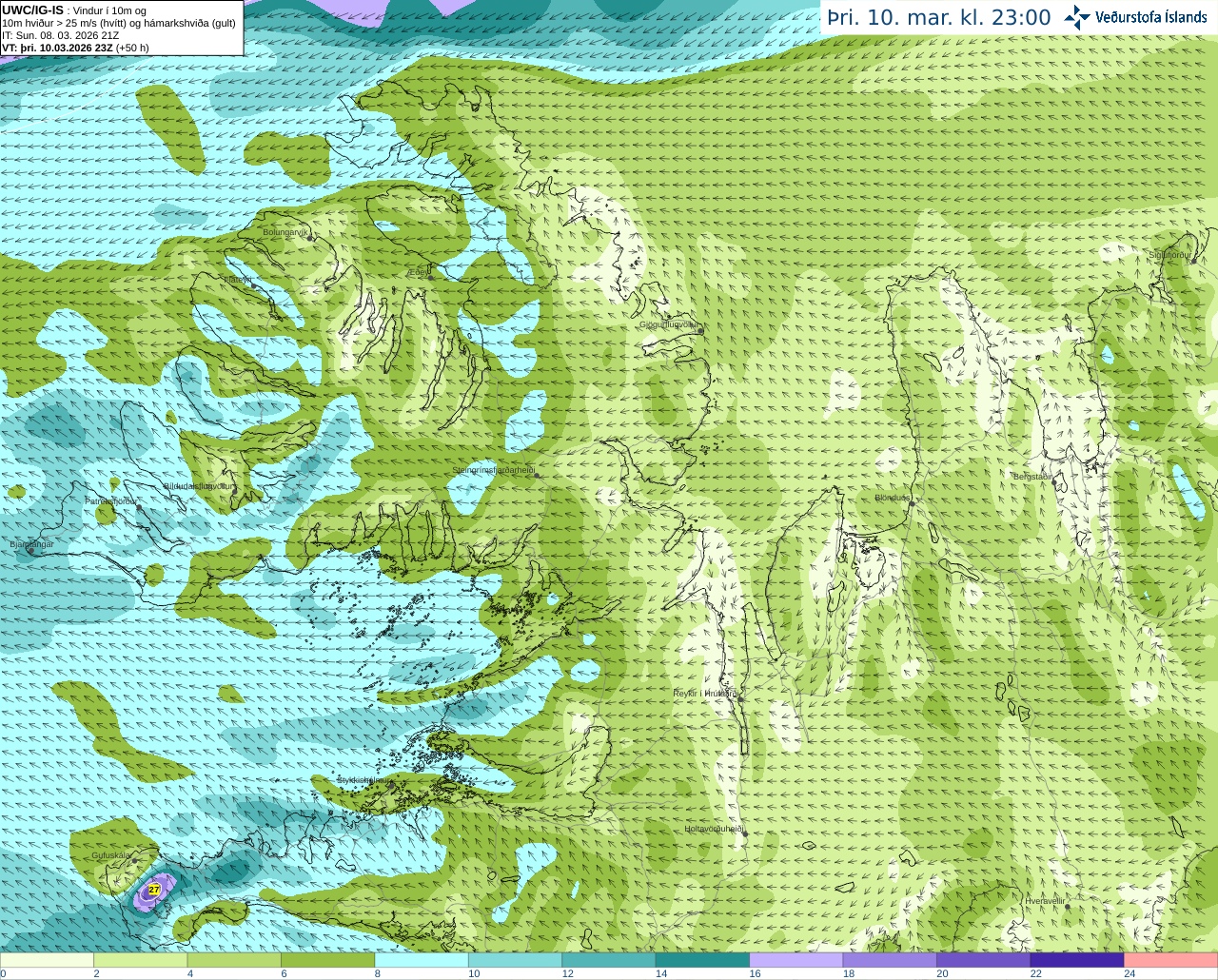Screen dimensions: 1218x980
Task: Click the Gufuskálar station label
Action: (110, 855)
